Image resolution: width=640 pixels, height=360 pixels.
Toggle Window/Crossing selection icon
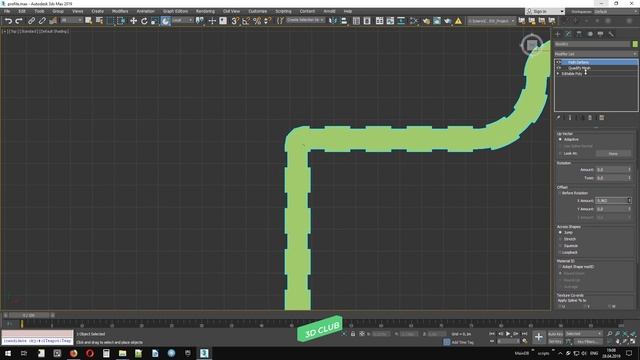121,20
